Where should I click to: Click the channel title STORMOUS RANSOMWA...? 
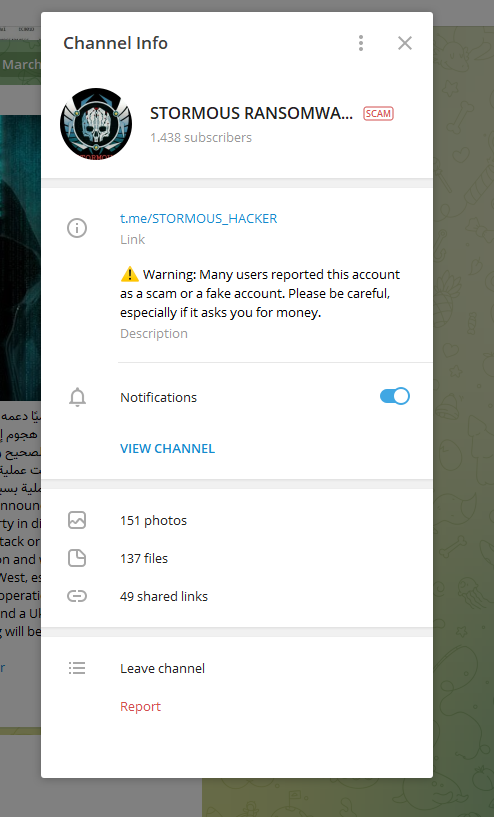[x=252, y=114]
